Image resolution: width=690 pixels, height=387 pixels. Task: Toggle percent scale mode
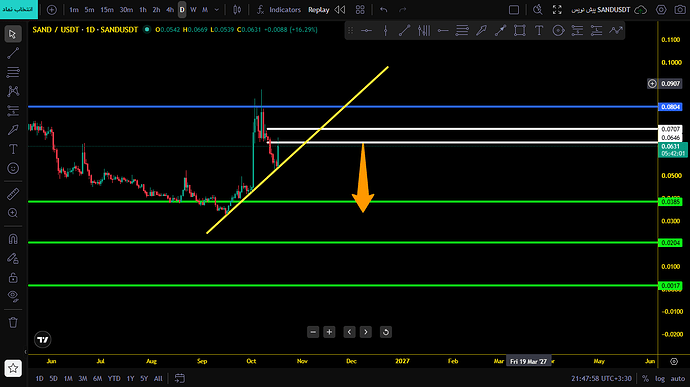coord(645,379)
